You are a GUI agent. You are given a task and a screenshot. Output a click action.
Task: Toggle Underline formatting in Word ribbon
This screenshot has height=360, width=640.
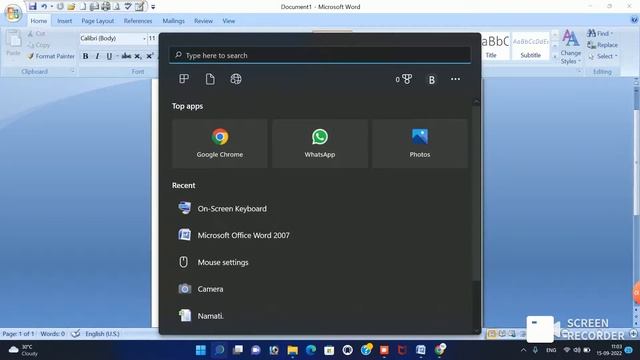click(109, 56)
